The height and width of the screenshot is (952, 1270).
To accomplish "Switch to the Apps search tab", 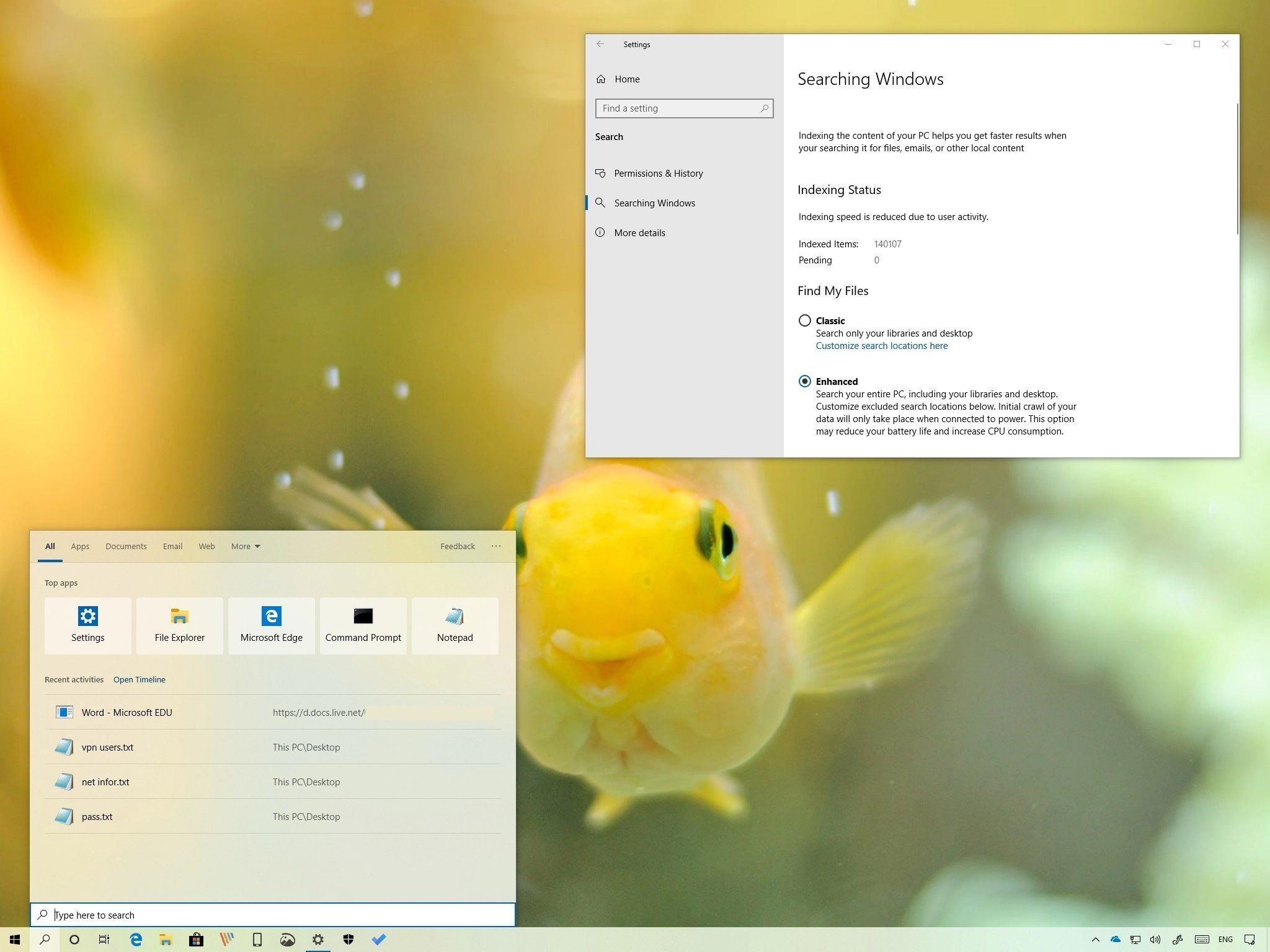I will click(x=80, y=546).
